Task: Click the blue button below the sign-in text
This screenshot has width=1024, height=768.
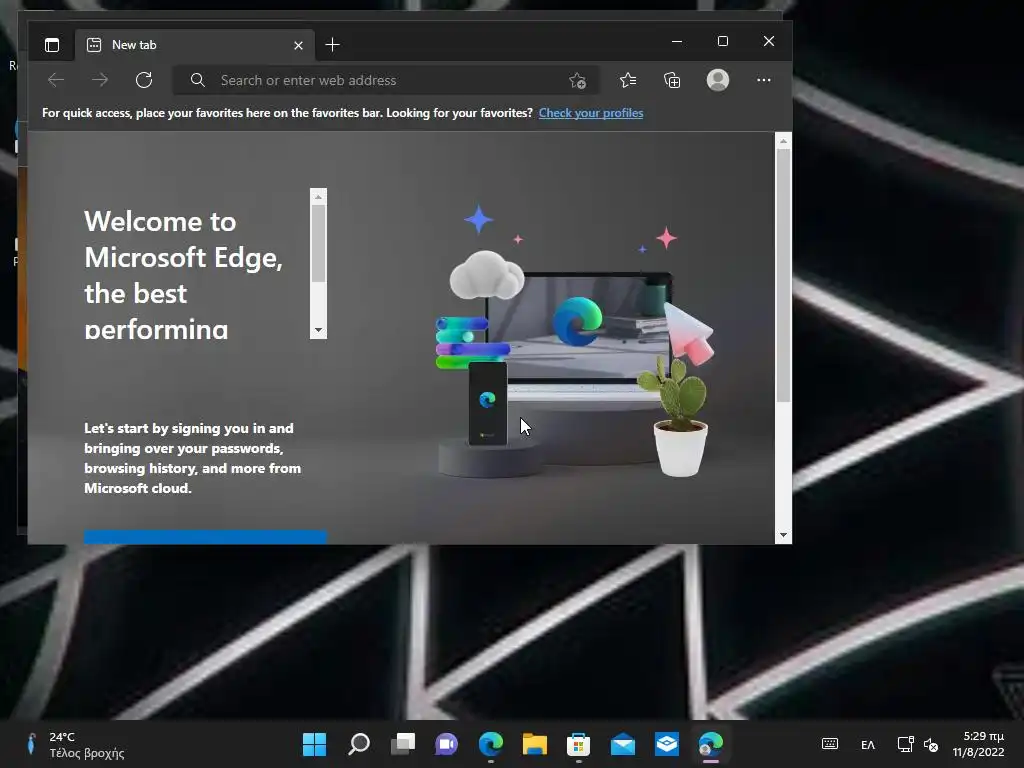Action: click(x=205, y=537)
